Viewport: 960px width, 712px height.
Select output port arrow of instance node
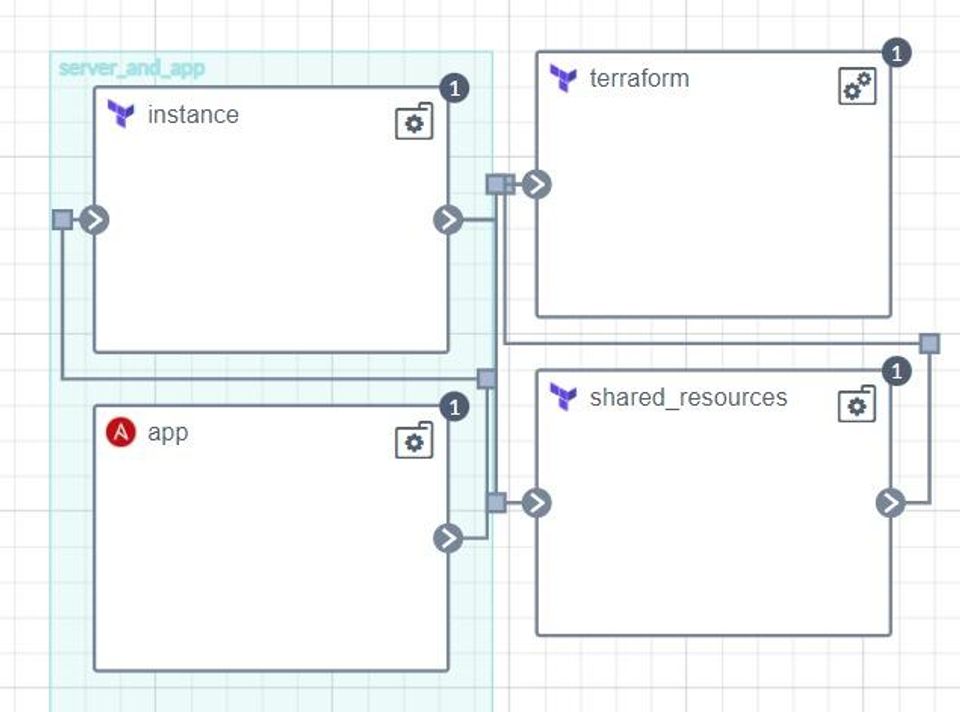pos(448,220)
